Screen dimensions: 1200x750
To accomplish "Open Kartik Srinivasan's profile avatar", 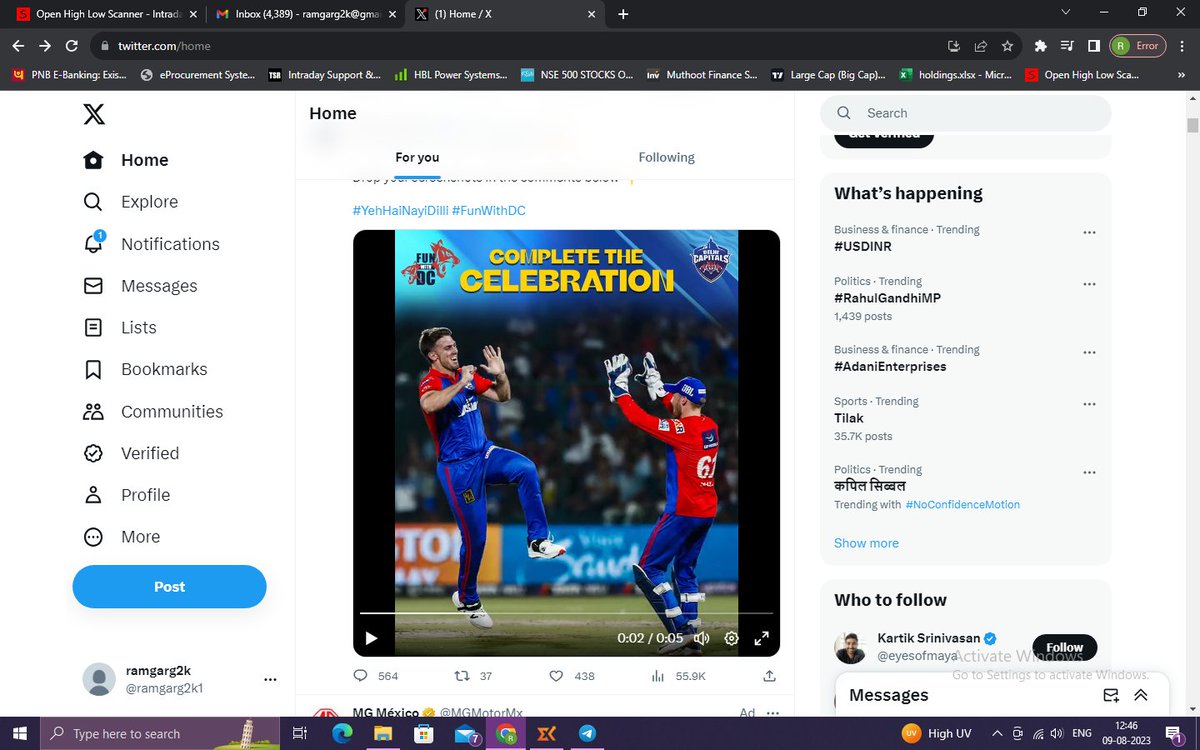I will [x=850, y=648].
